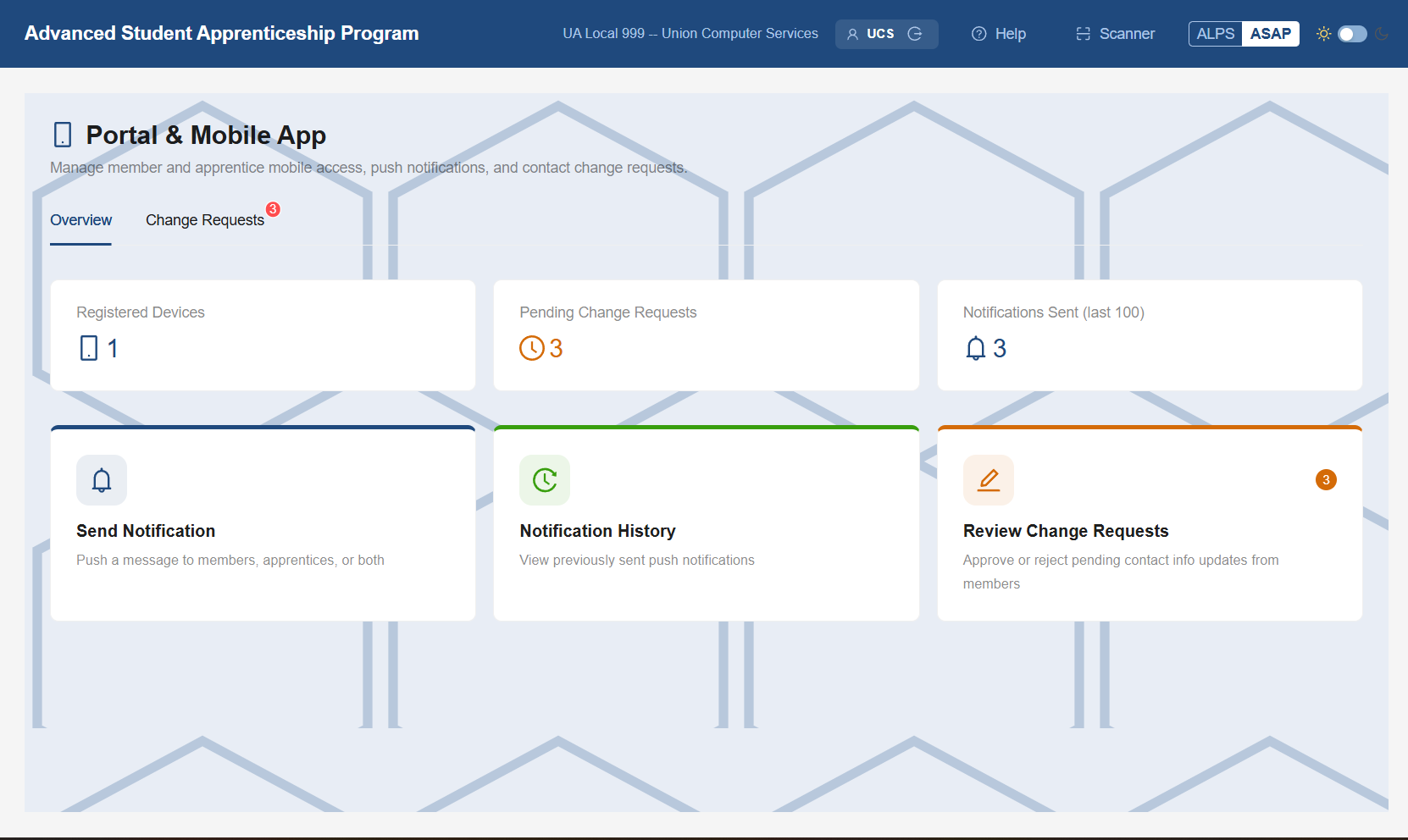Click 'View previously sent push notifications' text
Screen dimensions: 1408x840
[637, 560]
